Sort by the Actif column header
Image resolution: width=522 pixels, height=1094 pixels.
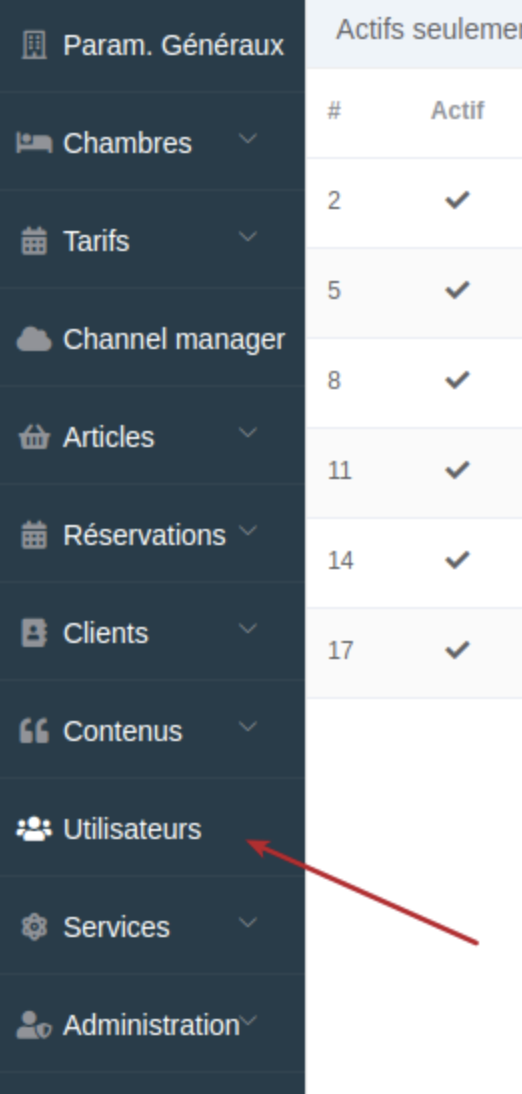pyautogui.click(x=457, y=111)
